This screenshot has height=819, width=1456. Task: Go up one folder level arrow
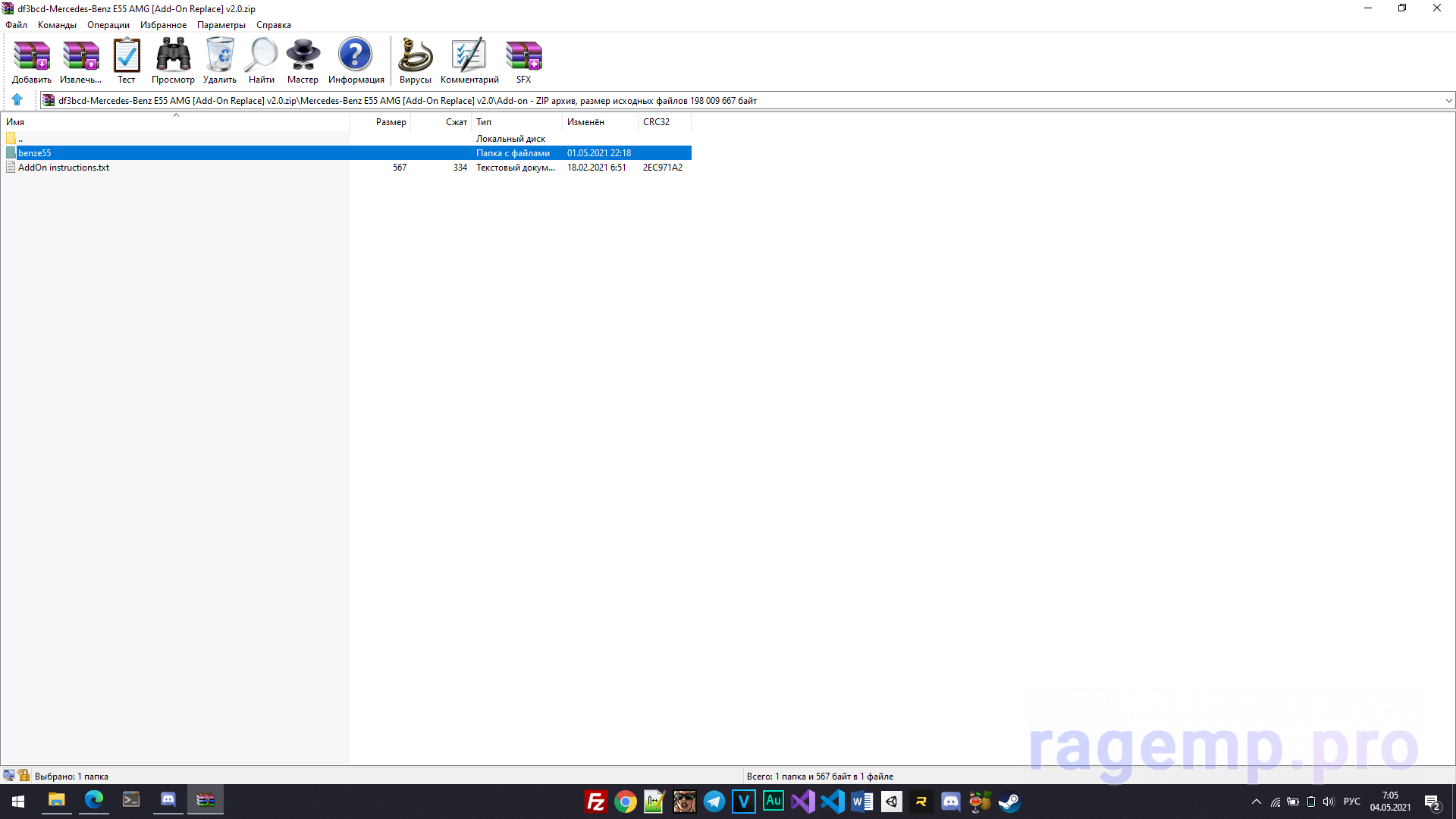tap(17, 100)
